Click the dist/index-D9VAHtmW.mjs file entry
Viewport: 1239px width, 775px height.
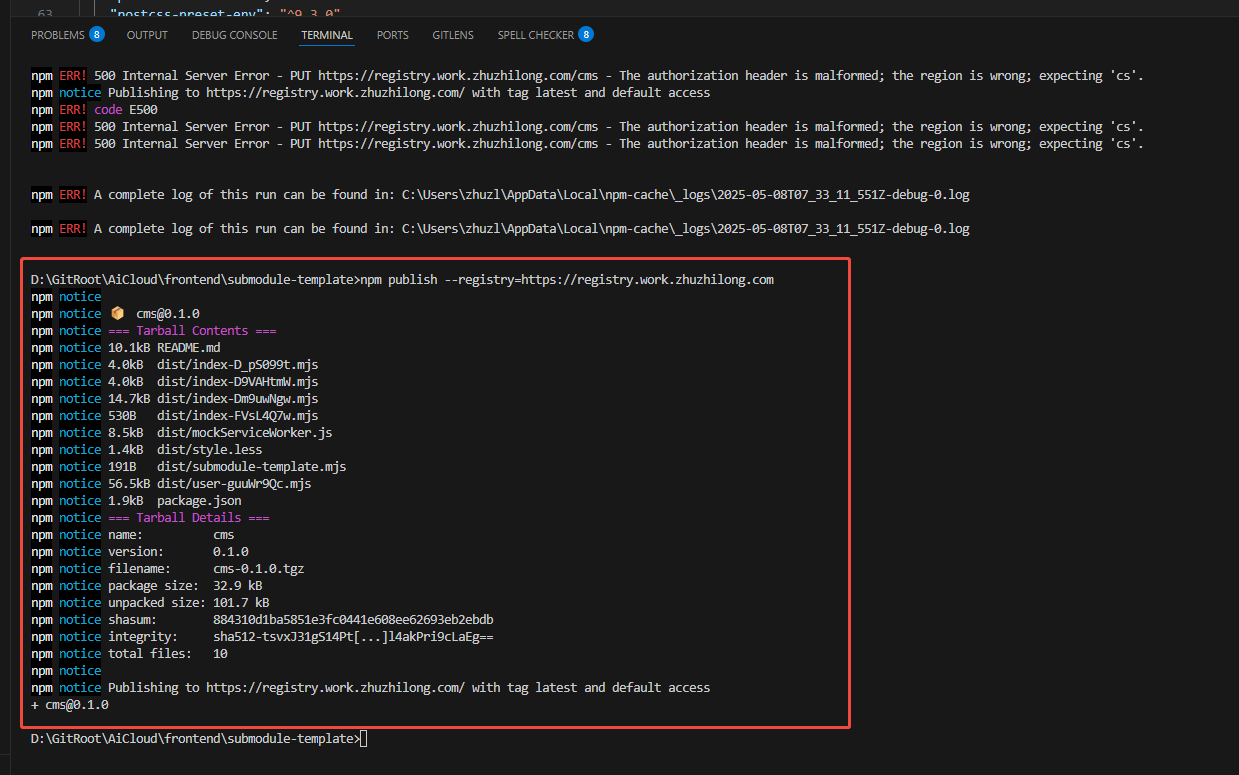238,382
